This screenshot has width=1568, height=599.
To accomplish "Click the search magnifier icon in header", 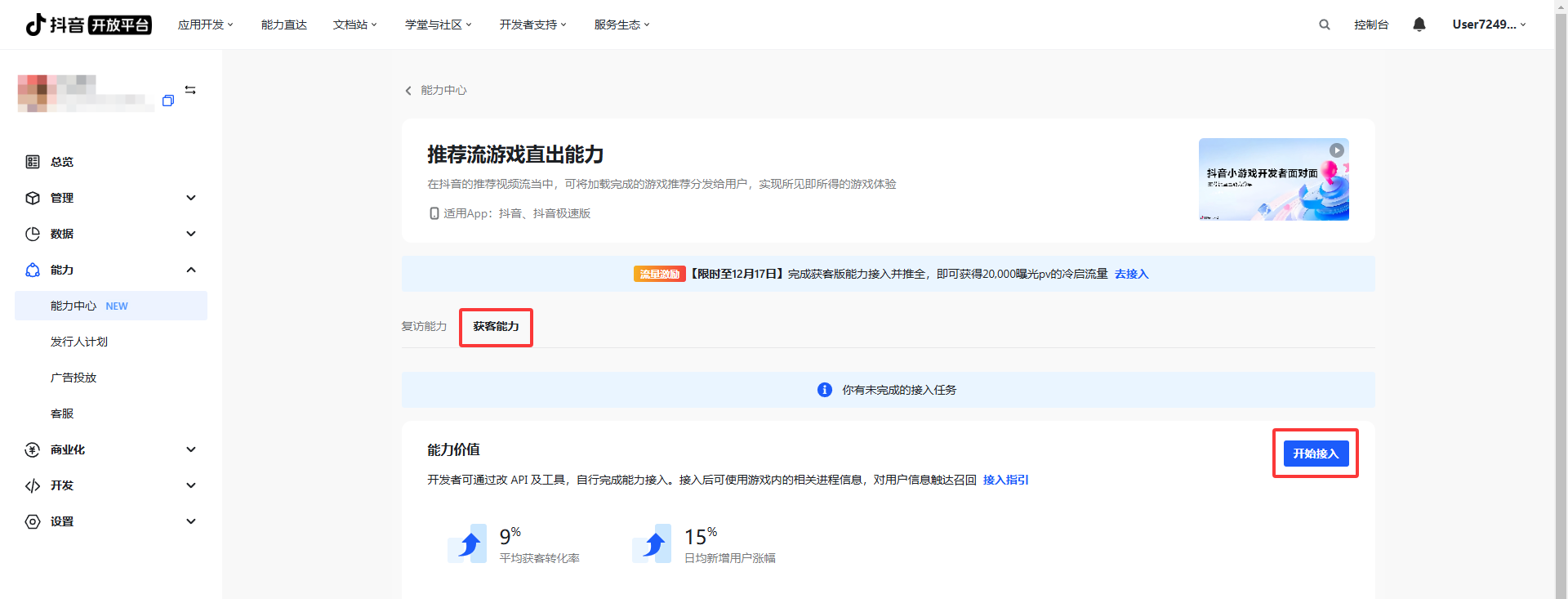I will [1324, 25].
